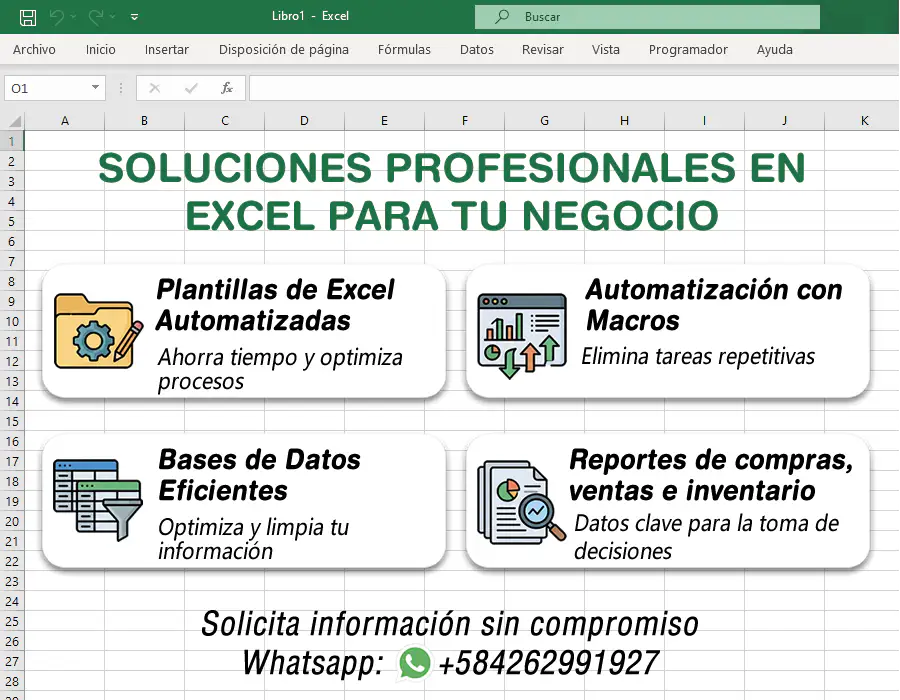
Task: Click the Bases de Datos Eficientes title
Action: [x=259, y=475]
